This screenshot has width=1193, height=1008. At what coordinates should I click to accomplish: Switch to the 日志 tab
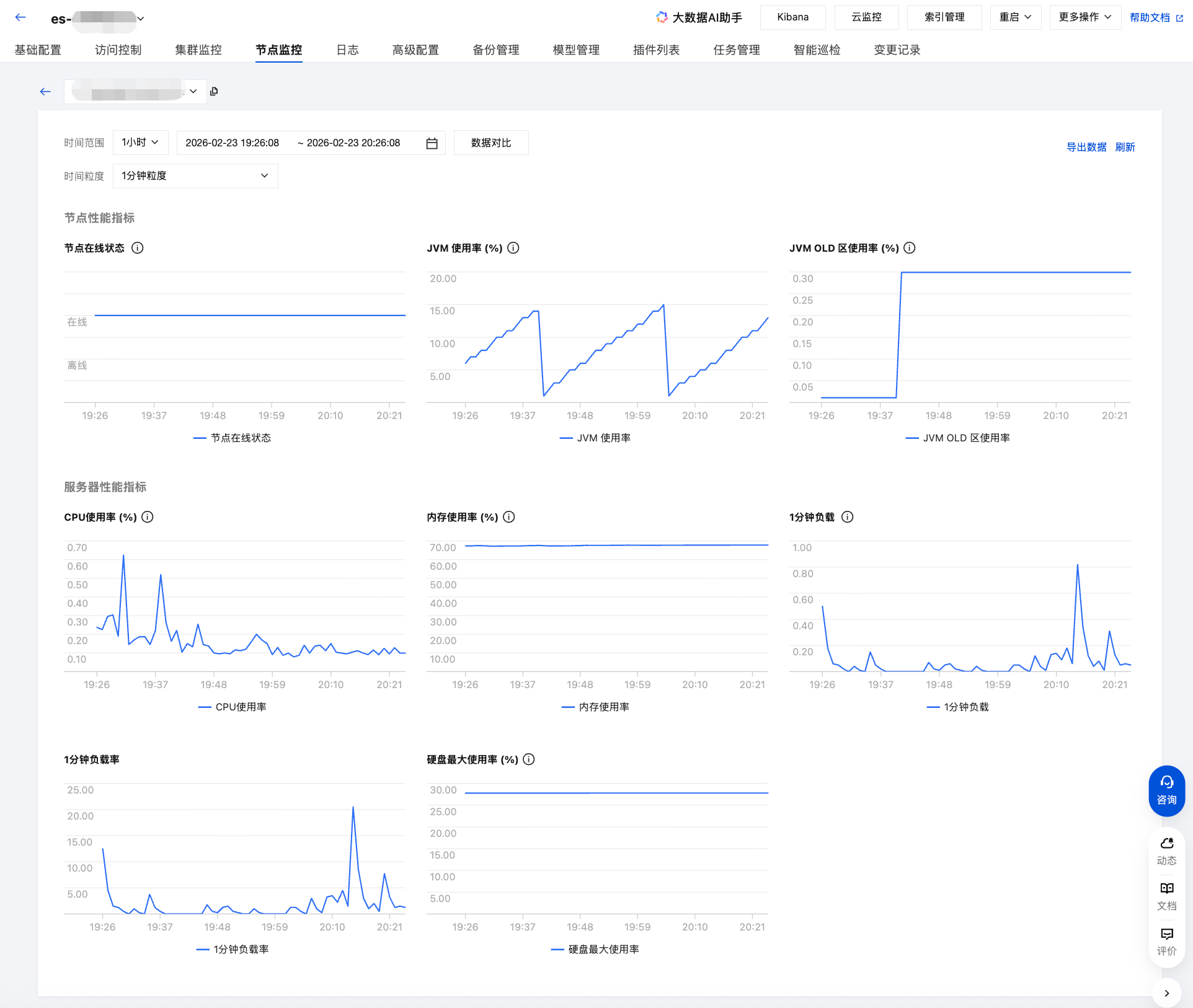(347, 50)
